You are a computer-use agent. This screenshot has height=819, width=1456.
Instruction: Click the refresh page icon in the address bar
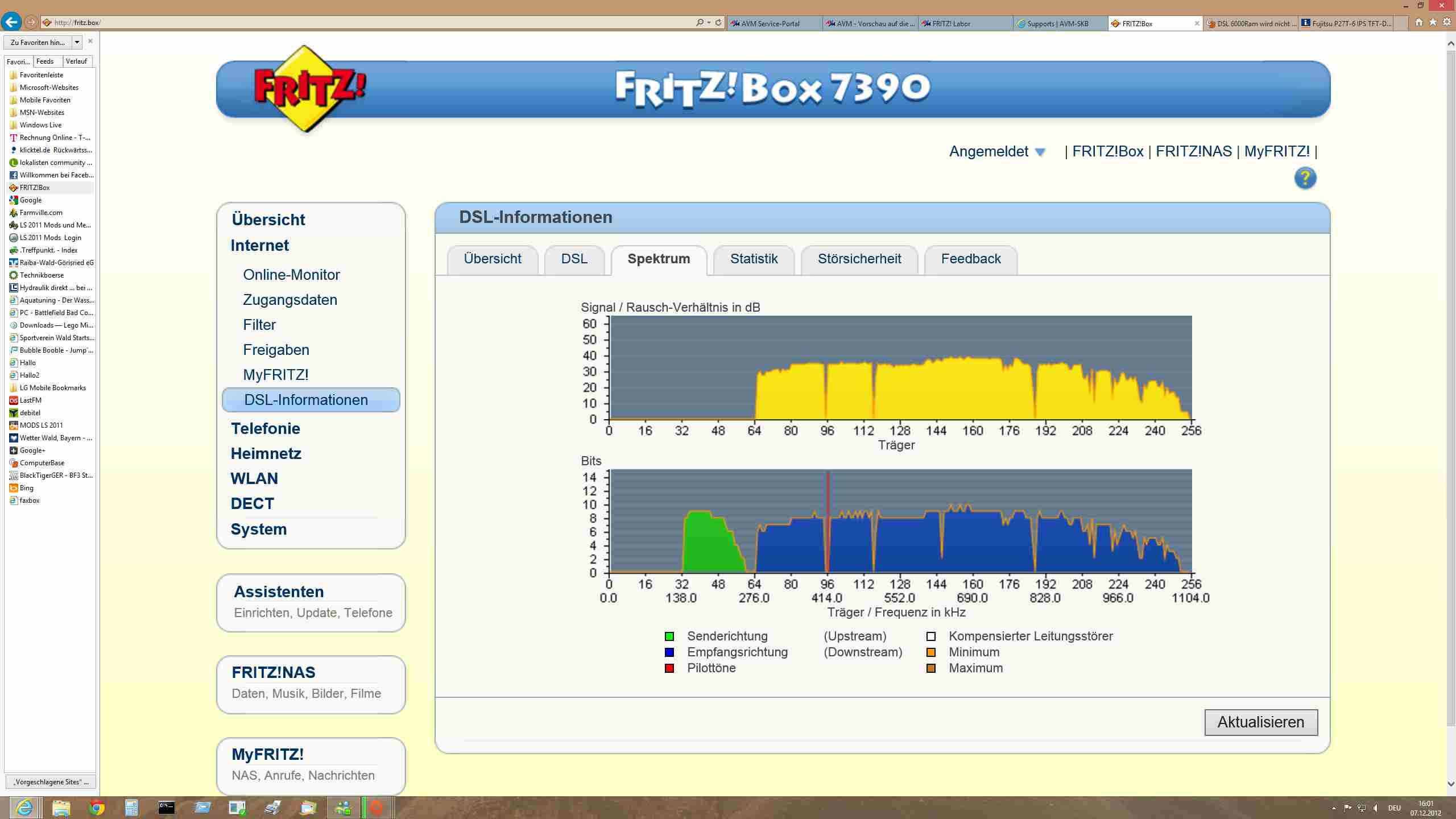pos(718,23)
